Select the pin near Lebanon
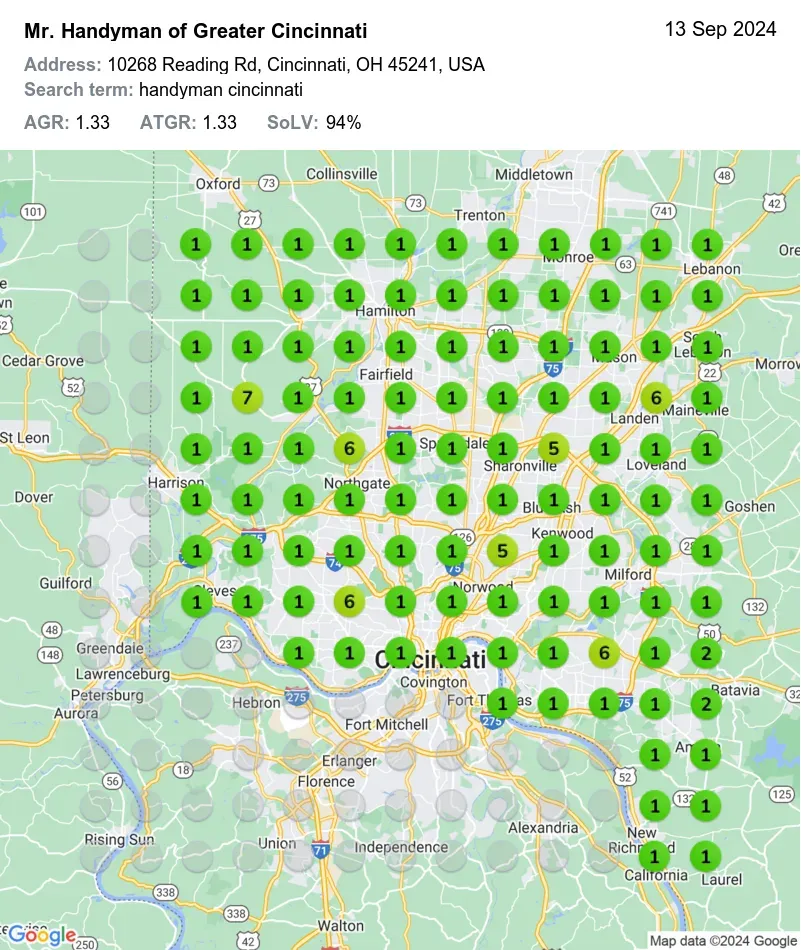The image size is (801, 950). pyautogui.click(x=706, y=243)
